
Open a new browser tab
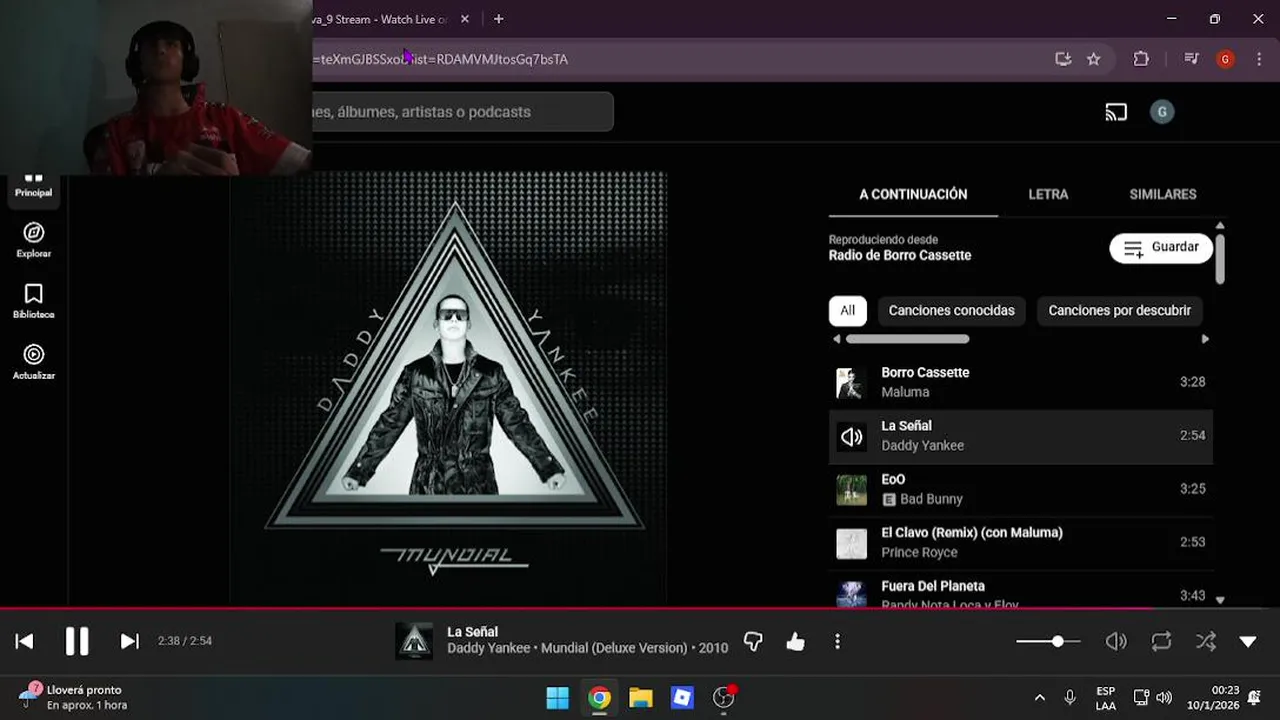[x=498, y=19]
